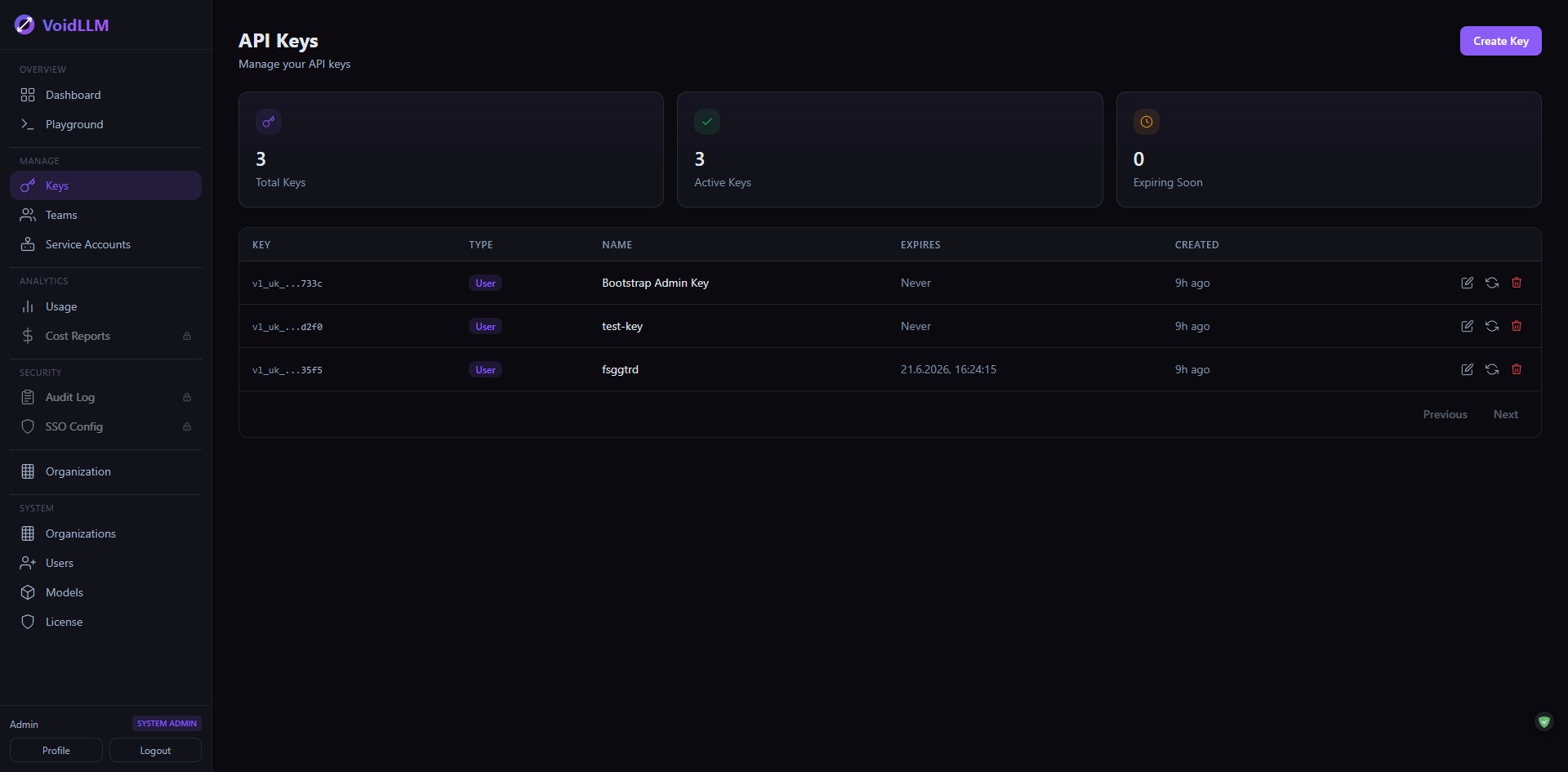Viewport: 1568px width, 772px height.
Task: Open the Usage bar chart icon
Action: point(28,306)
